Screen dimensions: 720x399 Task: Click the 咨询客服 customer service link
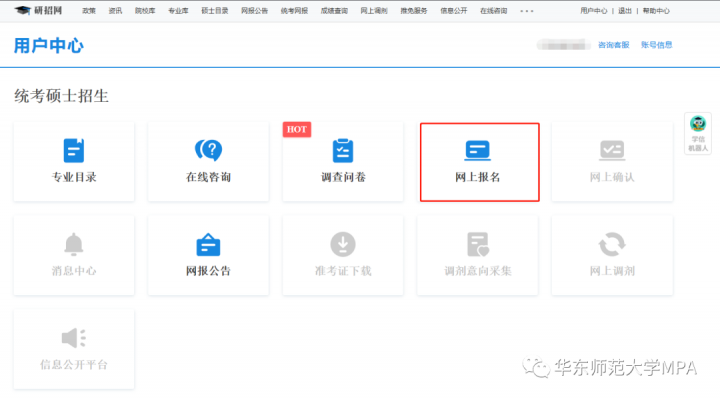[613, 45]
